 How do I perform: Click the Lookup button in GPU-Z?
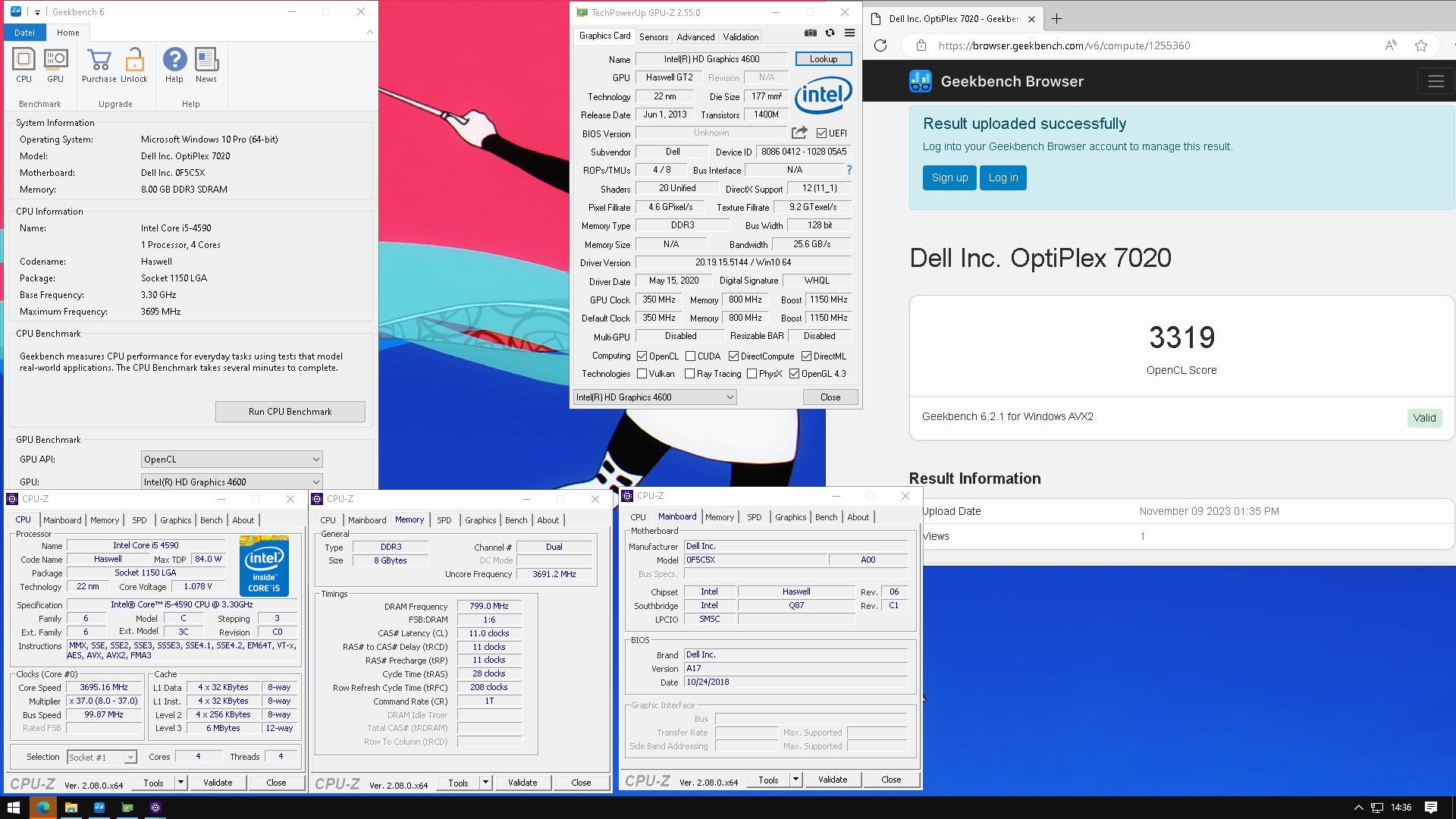point(824,59)
